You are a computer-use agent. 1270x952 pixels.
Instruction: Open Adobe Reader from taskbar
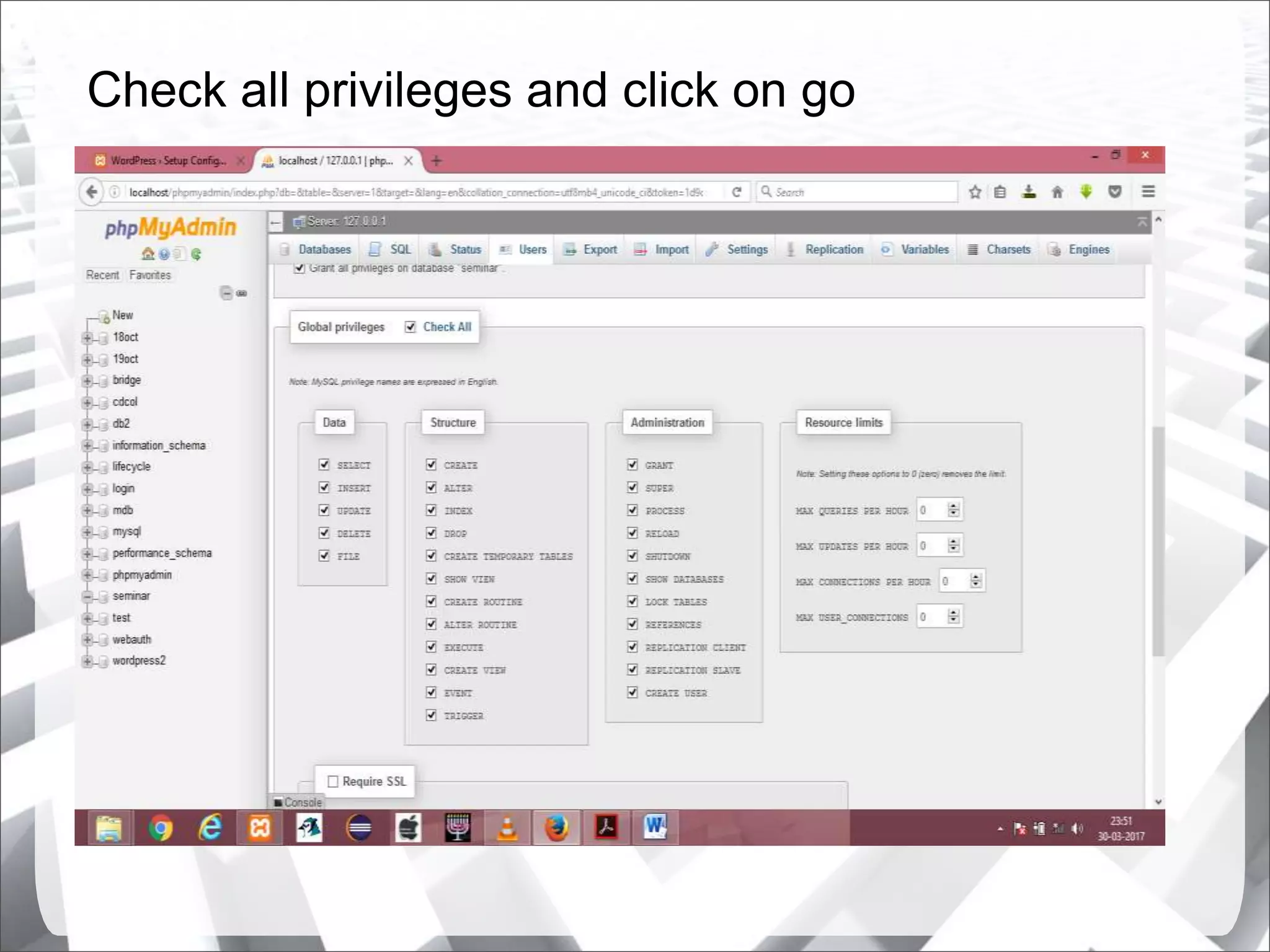point(606,828)
